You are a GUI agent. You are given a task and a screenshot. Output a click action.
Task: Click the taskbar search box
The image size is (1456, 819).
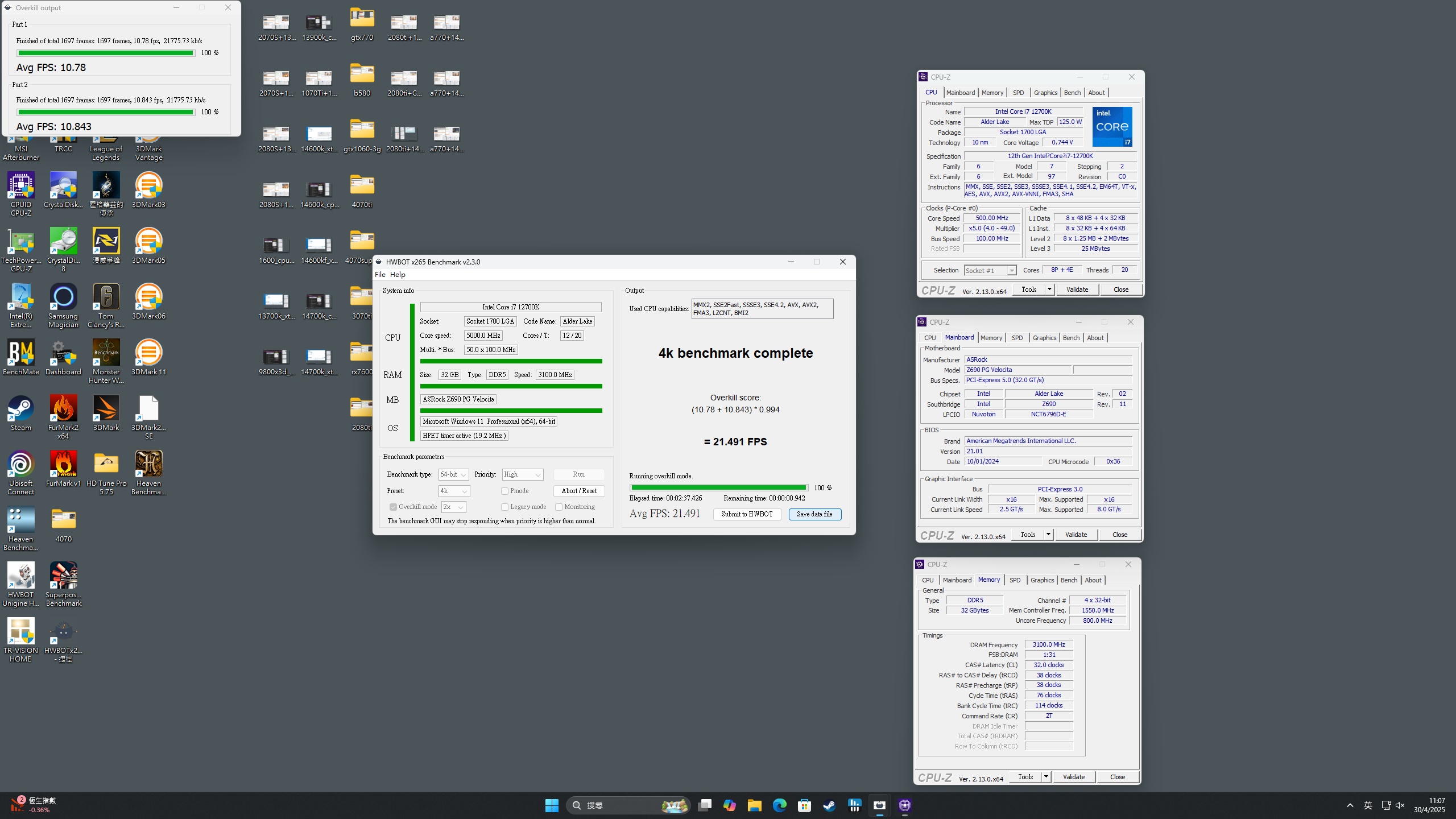pyautogui.click(x=628, y=805)
